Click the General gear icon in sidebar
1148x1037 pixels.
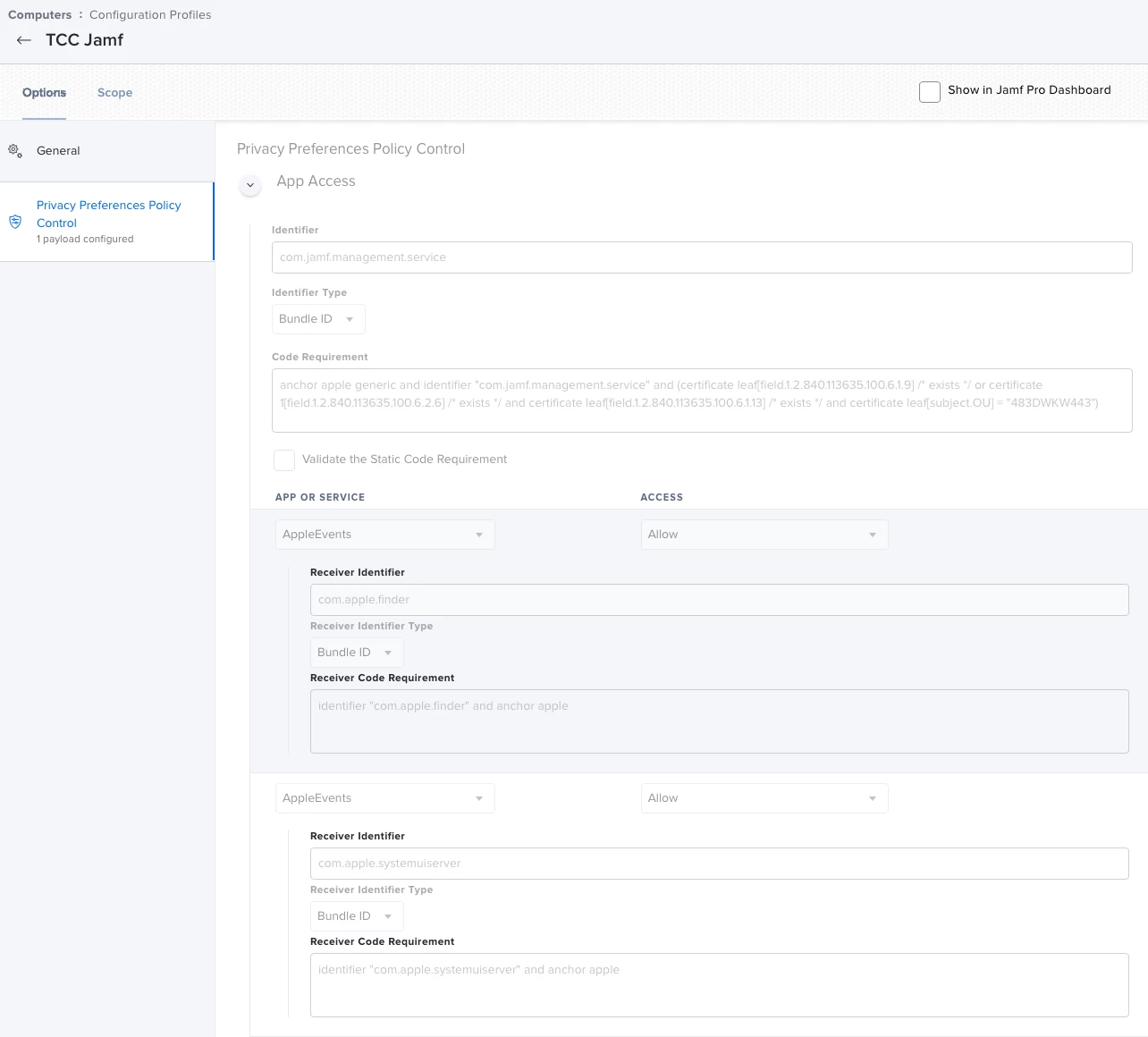coord(15,151)
